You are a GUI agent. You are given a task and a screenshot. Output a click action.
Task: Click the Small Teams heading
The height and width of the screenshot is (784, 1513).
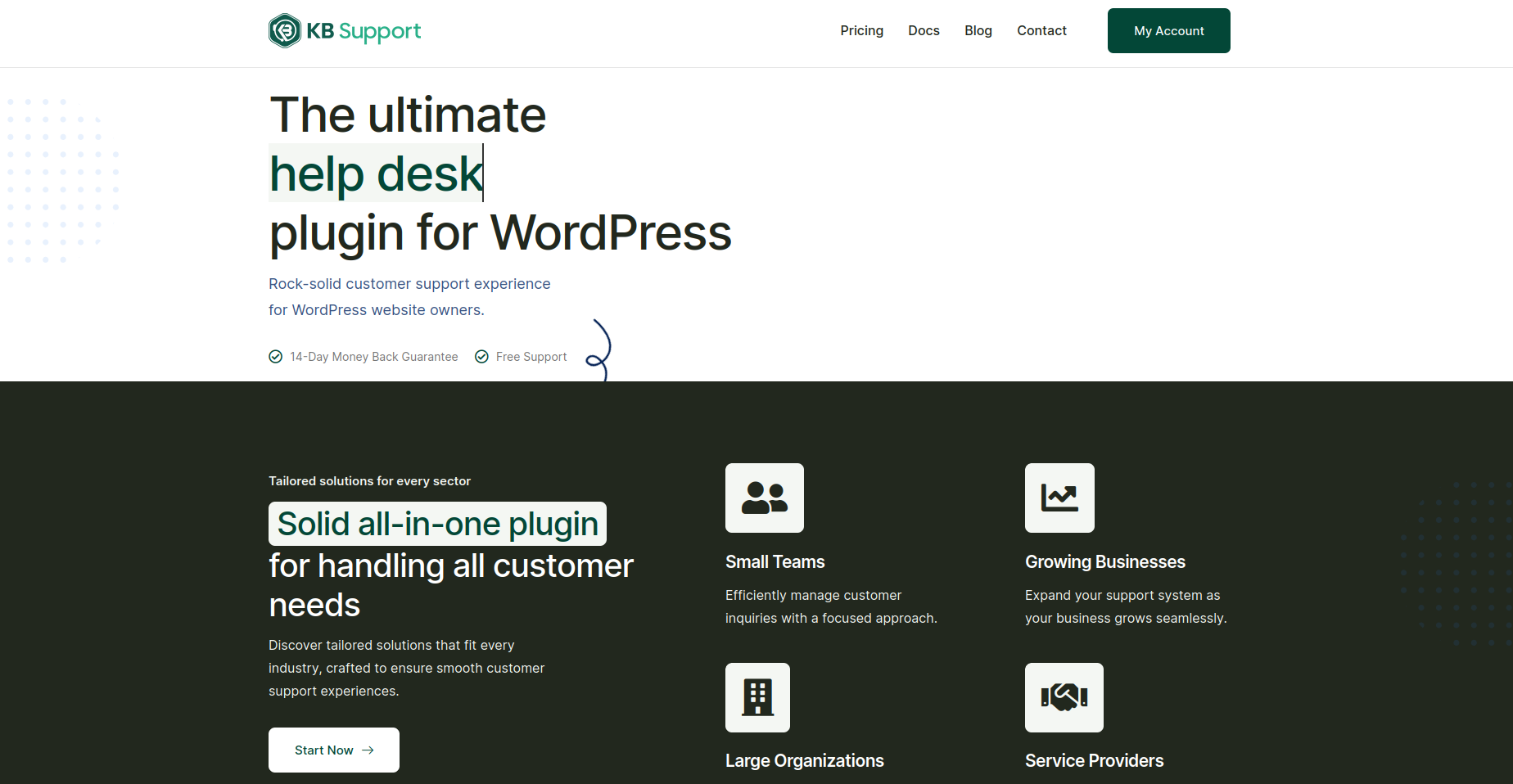[x=775, y=562]
